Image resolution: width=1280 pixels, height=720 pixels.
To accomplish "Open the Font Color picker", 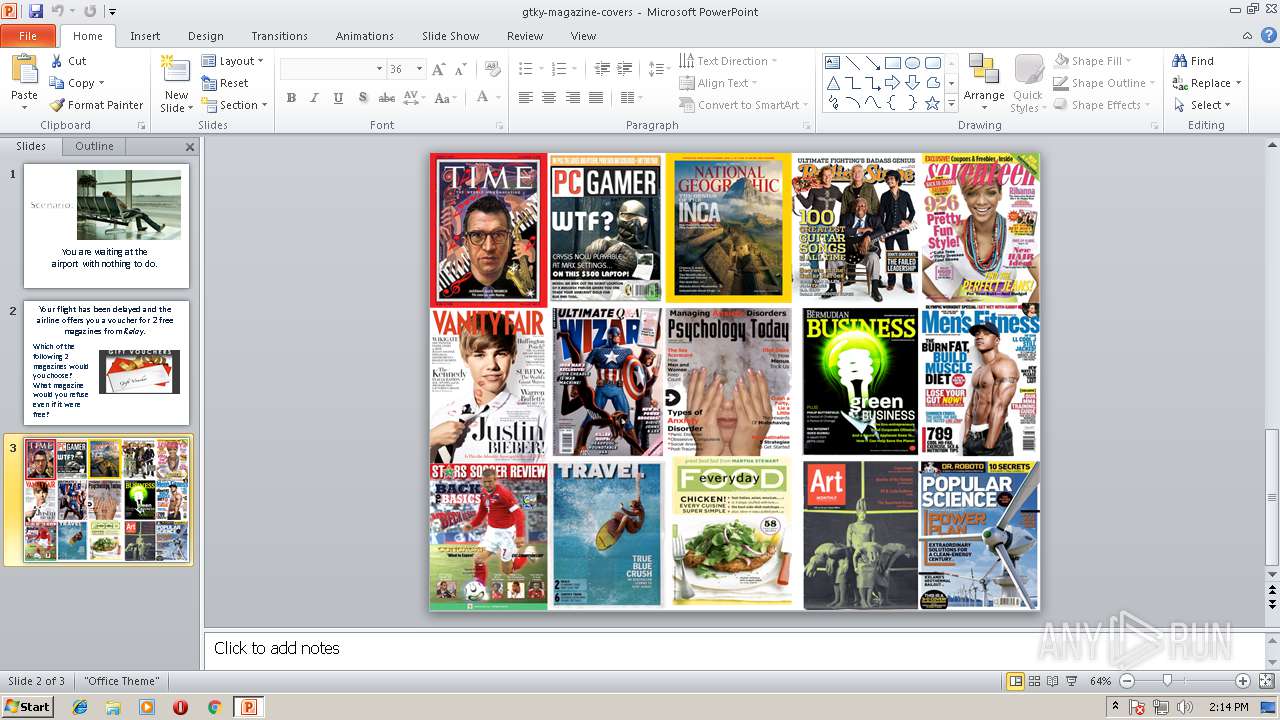I will click(483, 97).
